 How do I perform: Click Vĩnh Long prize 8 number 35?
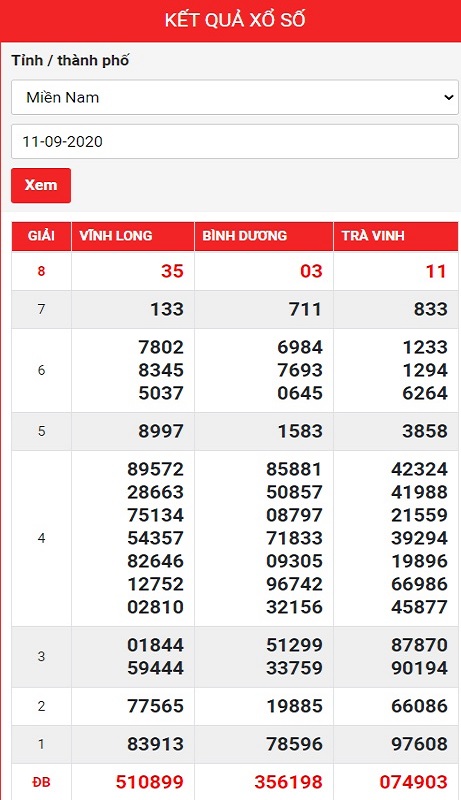[172, 271]
